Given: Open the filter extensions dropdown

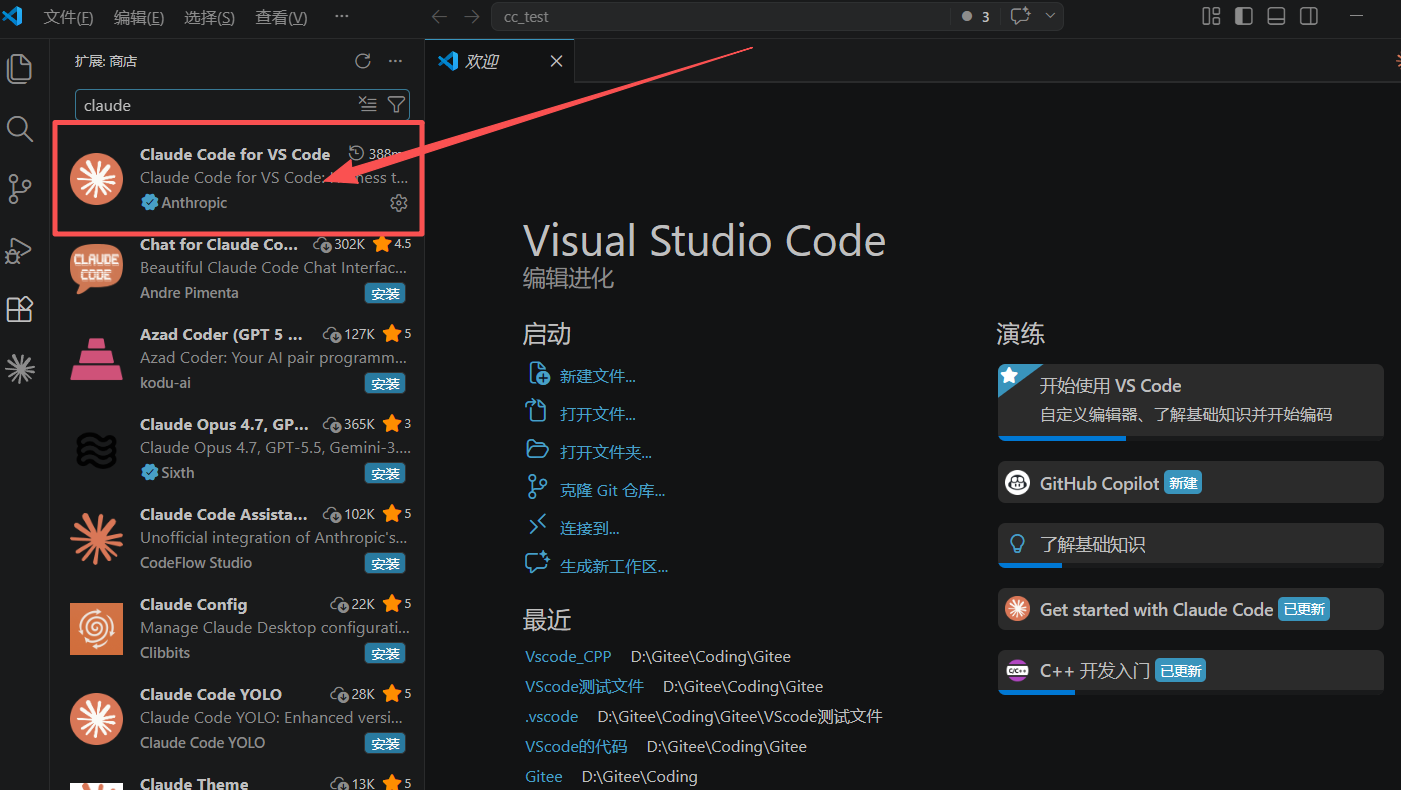Looking at the screenshot, I should click(x=396, y=104).
